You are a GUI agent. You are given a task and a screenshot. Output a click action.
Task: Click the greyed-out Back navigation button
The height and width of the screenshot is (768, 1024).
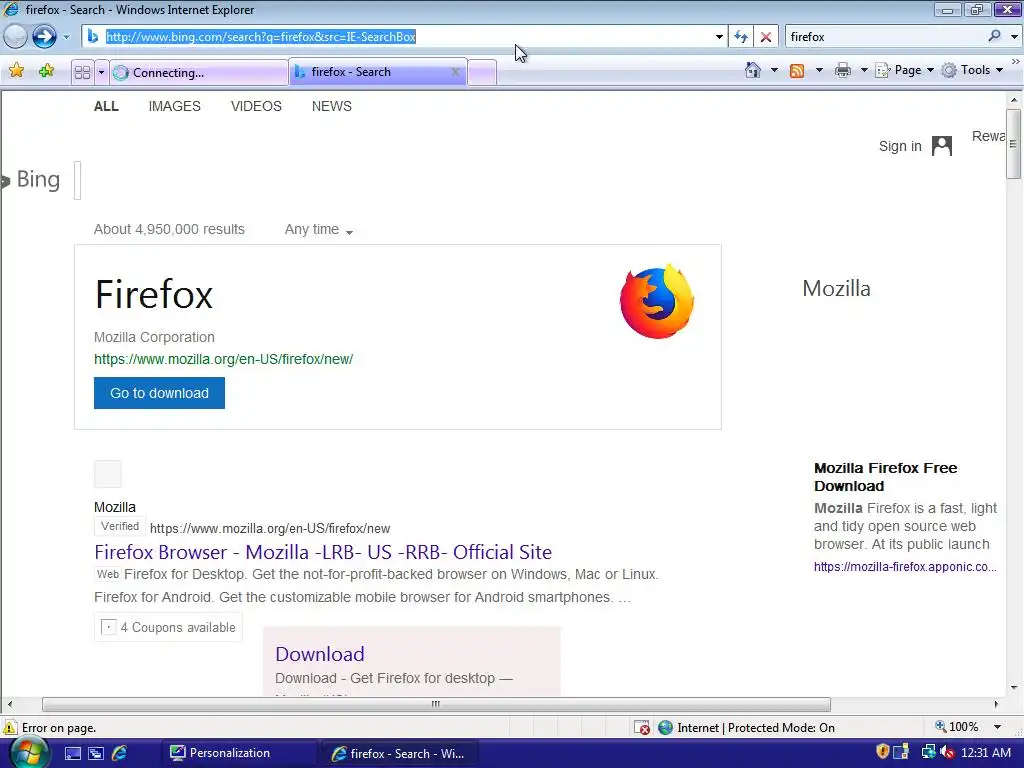click(x=15, y=37)
